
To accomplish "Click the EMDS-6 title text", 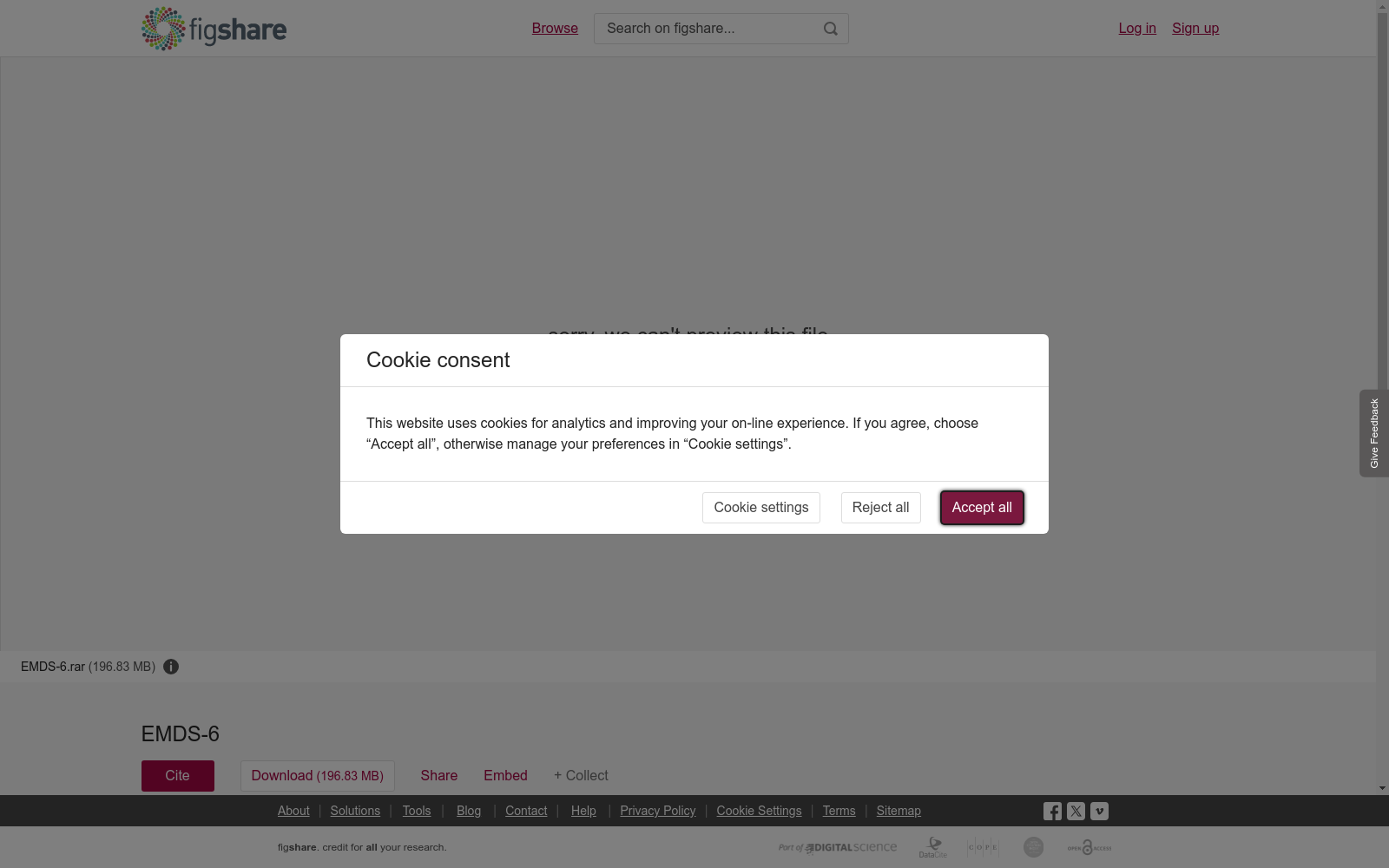I will pyautogui.click(x=181, y=734).
